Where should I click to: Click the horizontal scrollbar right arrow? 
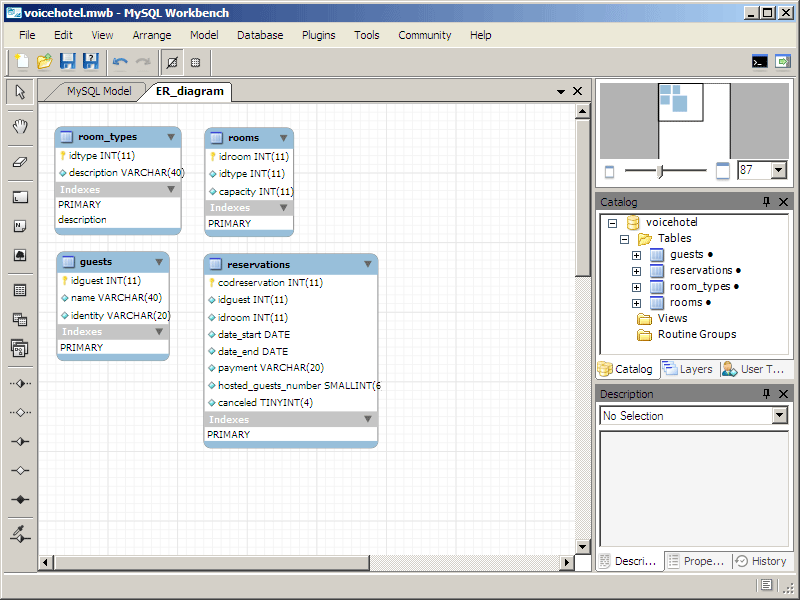click(566, 563)
